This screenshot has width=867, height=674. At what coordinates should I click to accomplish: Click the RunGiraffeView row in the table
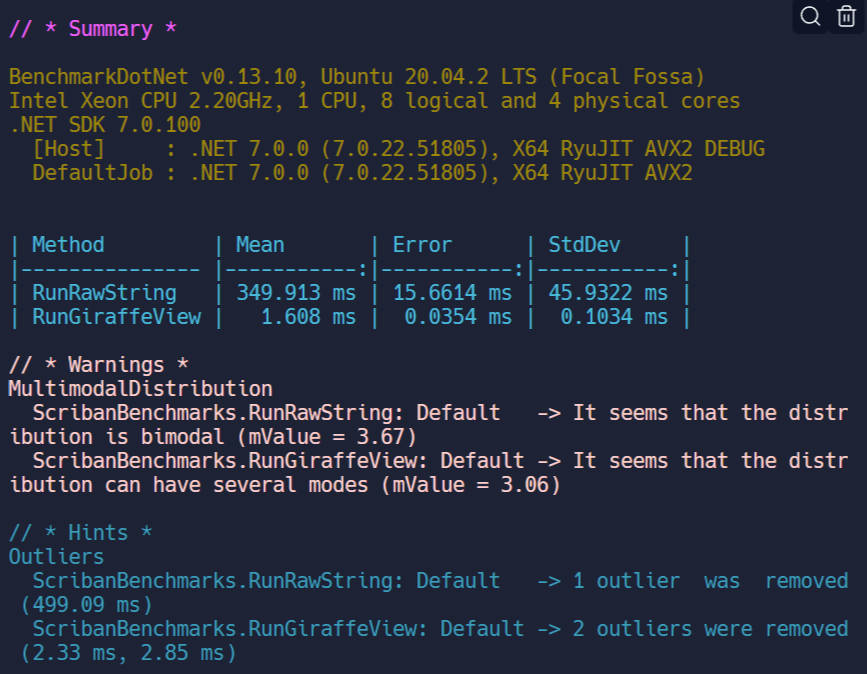click(x=116, y=317)
